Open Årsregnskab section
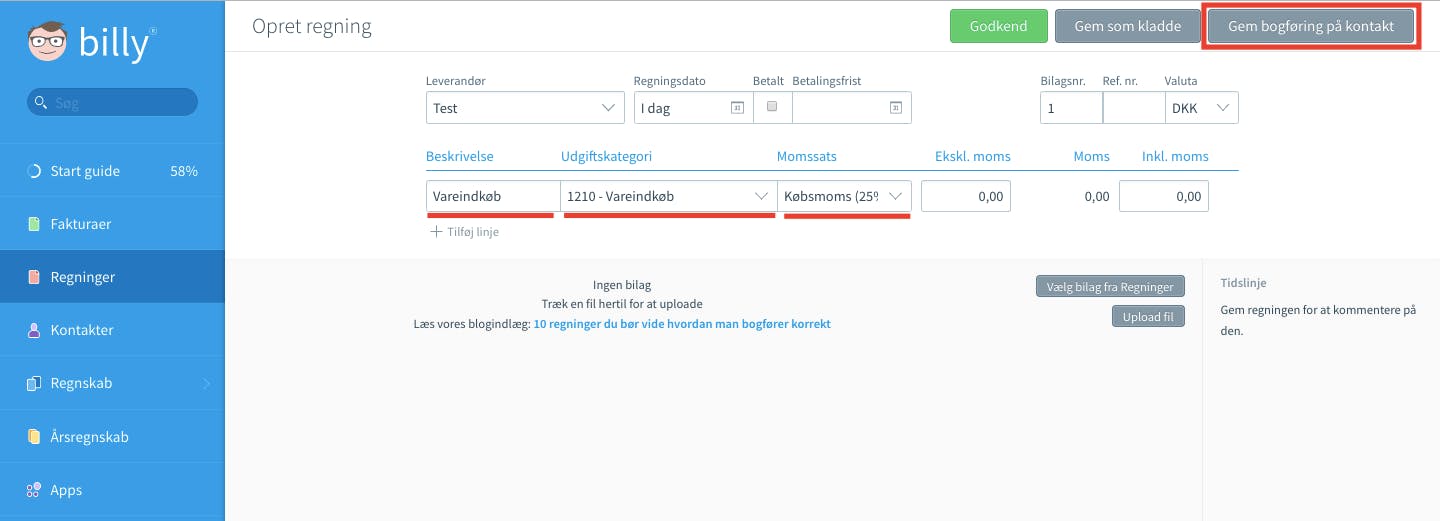Screen dimensions: 1440x521 coord(112,437)
